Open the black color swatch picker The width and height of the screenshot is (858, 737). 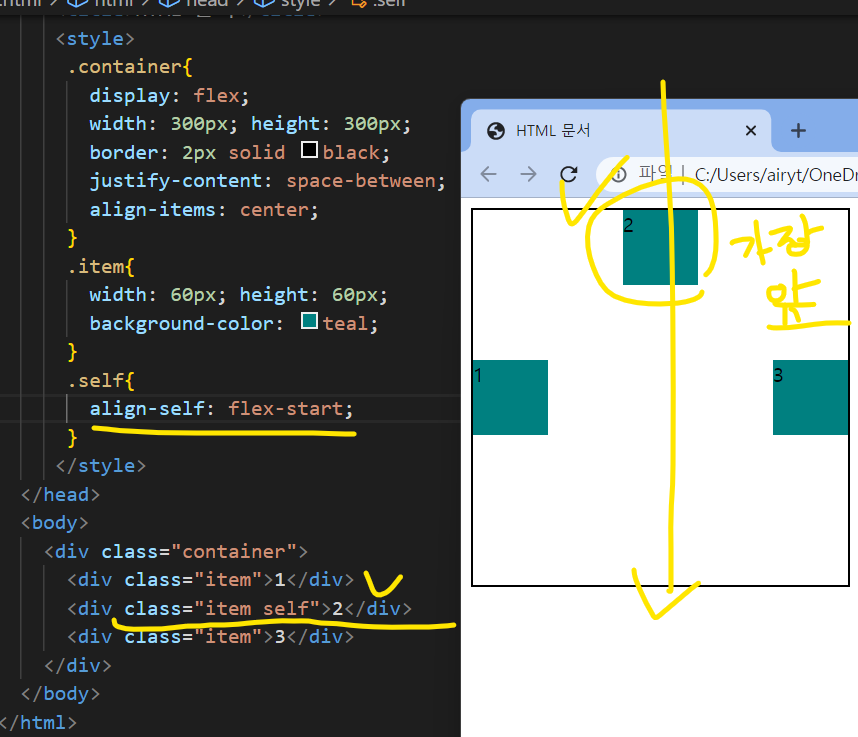(x=309, y=149)
